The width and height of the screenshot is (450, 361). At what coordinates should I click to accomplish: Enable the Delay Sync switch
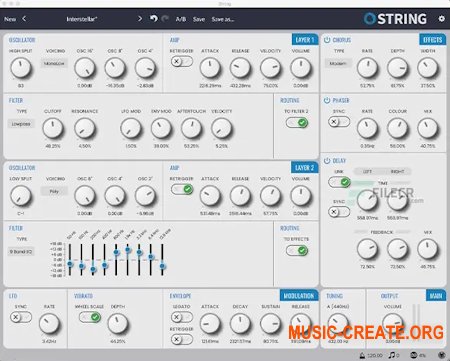click(339, 212)
